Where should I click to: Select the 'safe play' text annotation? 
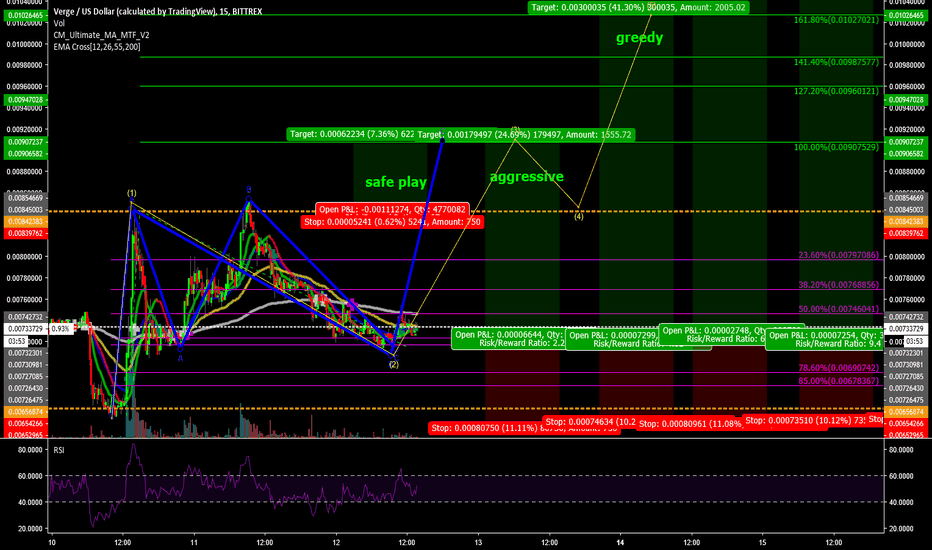click(x=396, y=182)
